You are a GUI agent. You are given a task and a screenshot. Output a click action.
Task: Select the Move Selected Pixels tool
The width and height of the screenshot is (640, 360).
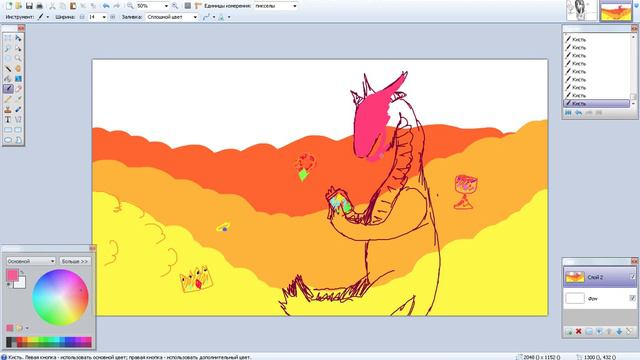[18, 38]
